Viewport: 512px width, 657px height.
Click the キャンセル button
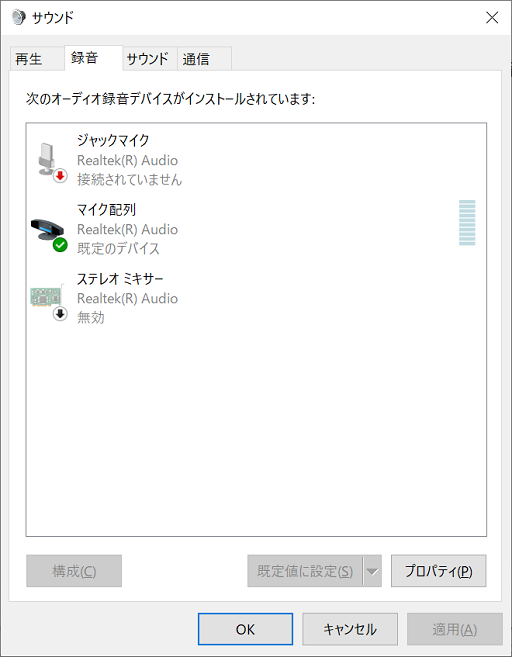(x=350, y=629)
